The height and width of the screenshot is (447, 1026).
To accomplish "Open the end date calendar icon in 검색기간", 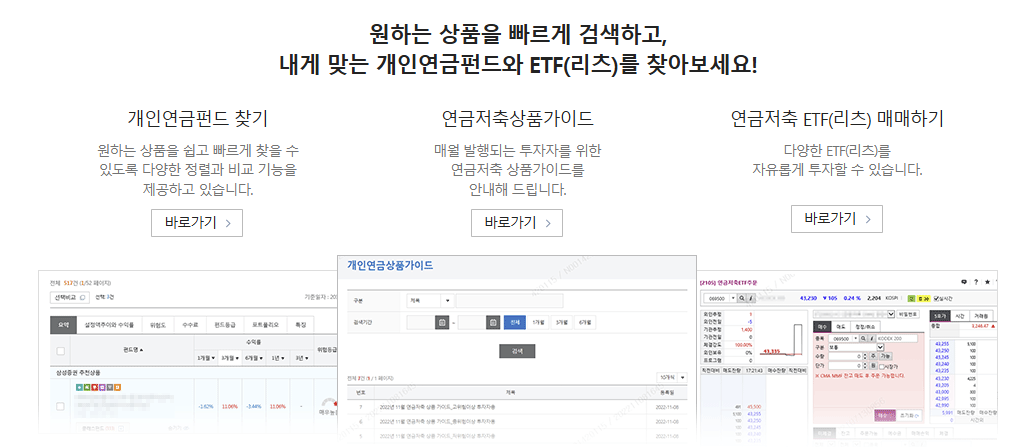I will [493, 322].
